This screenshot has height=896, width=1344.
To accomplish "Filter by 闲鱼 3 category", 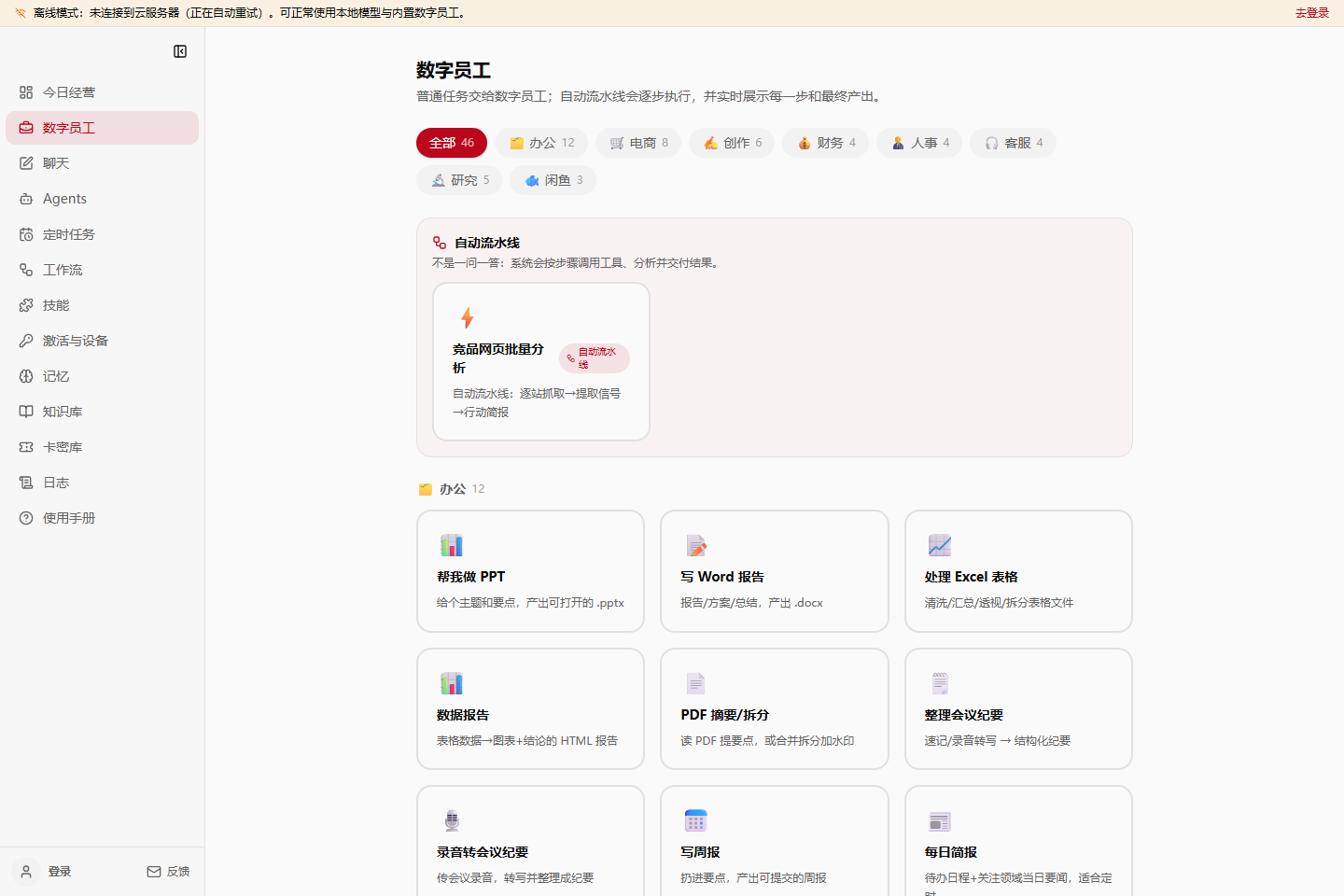I will click(553, 180).
